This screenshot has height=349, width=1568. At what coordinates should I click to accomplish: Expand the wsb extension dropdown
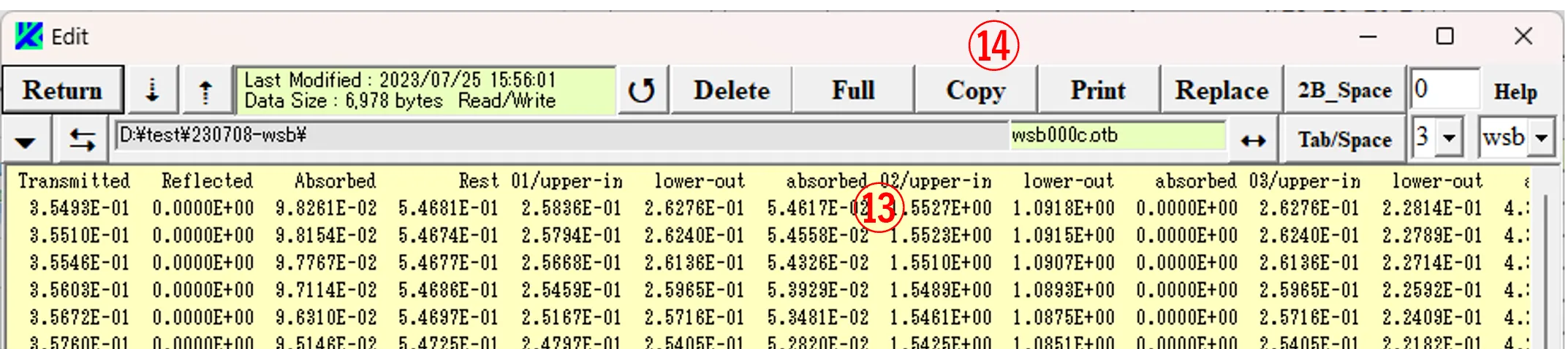click(x=1542, y=138)
